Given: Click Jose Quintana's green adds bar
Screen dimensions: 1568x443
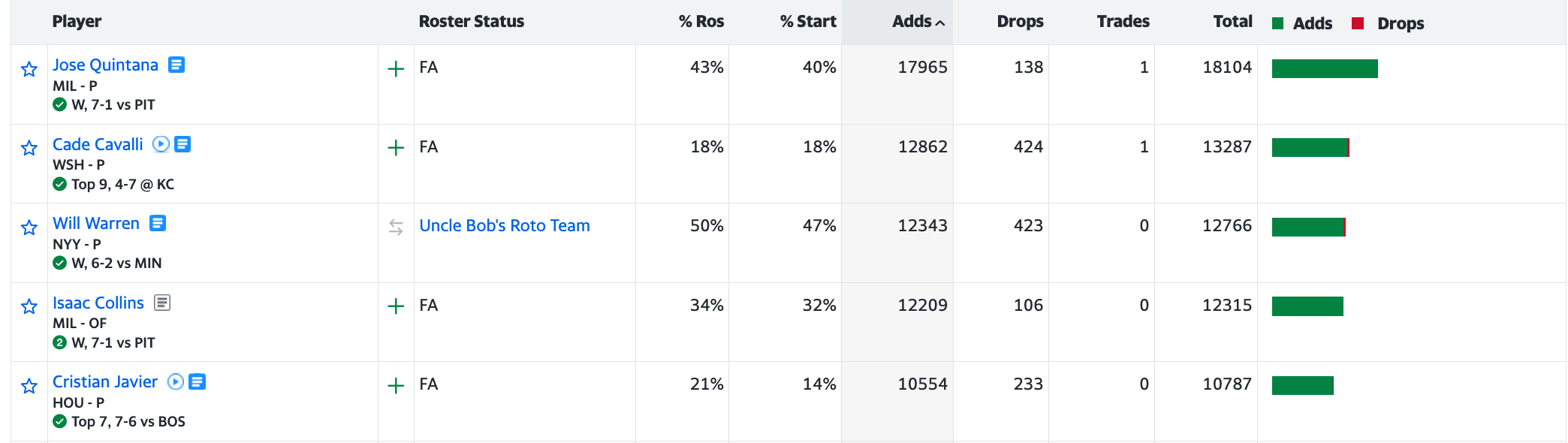Looking at the screenshot, I should pyautogui.click(x=1325, y=69).
